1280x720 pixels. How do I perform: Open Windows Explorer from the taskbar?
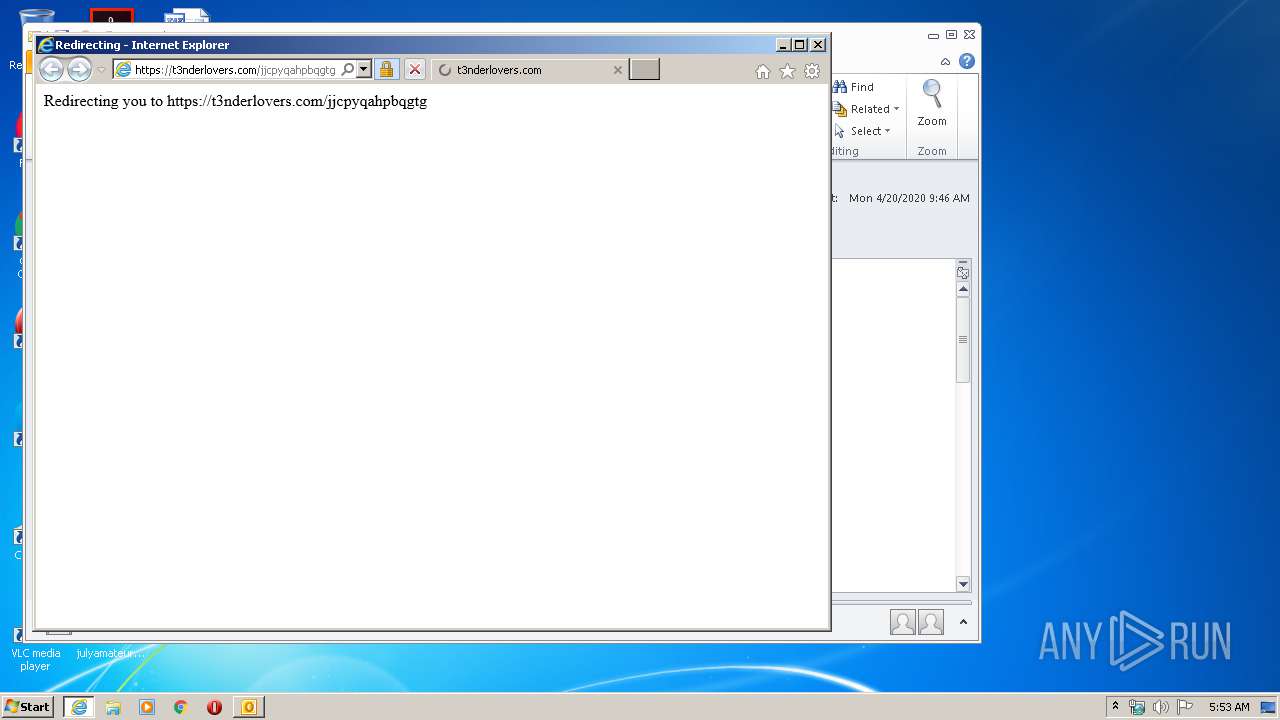point(113,707)
